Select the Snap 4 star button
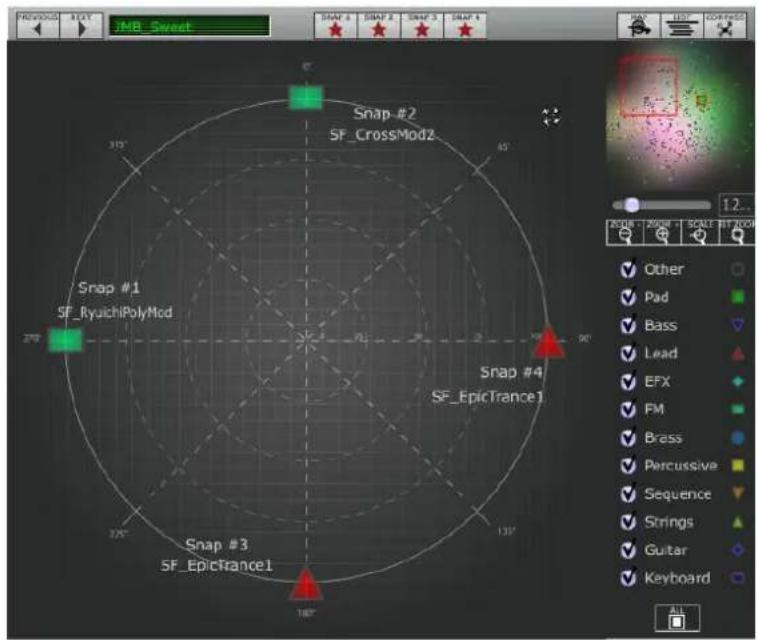The width and height of the screenshot is (757, 640). 464,26
